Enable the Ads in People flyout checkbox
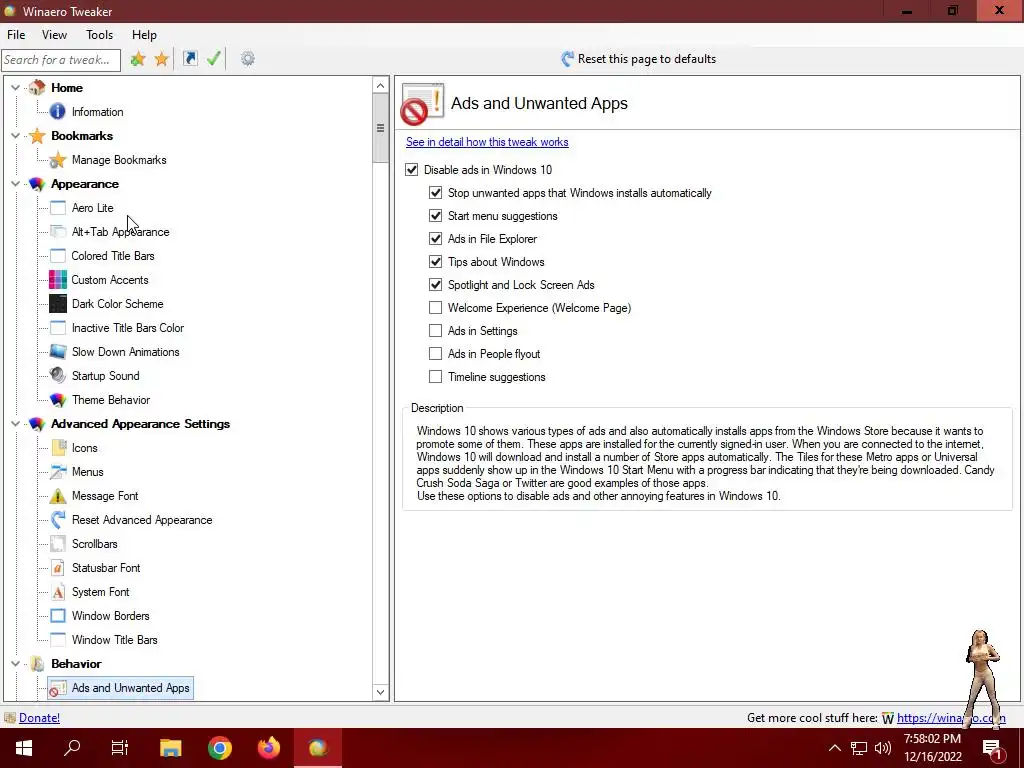1024x768 pixels. point(436,353)
